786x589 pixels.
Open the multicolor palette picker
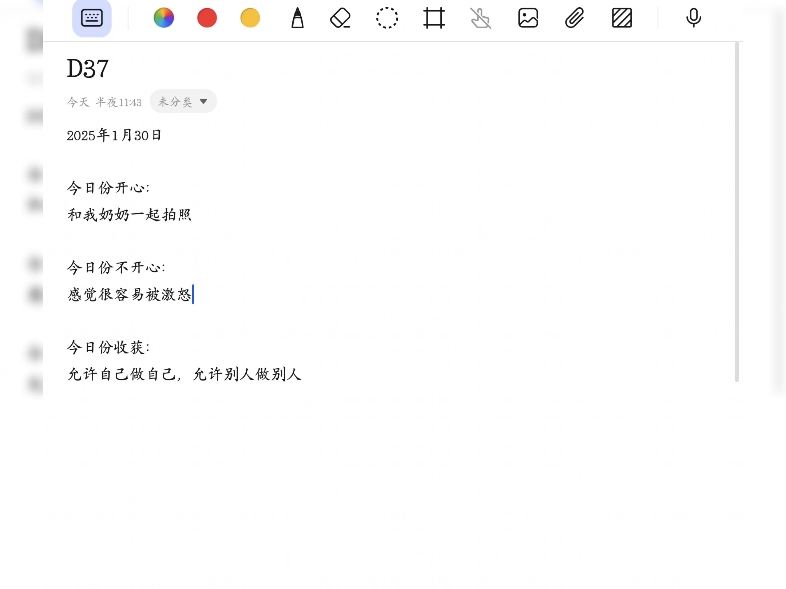(164, 18)
